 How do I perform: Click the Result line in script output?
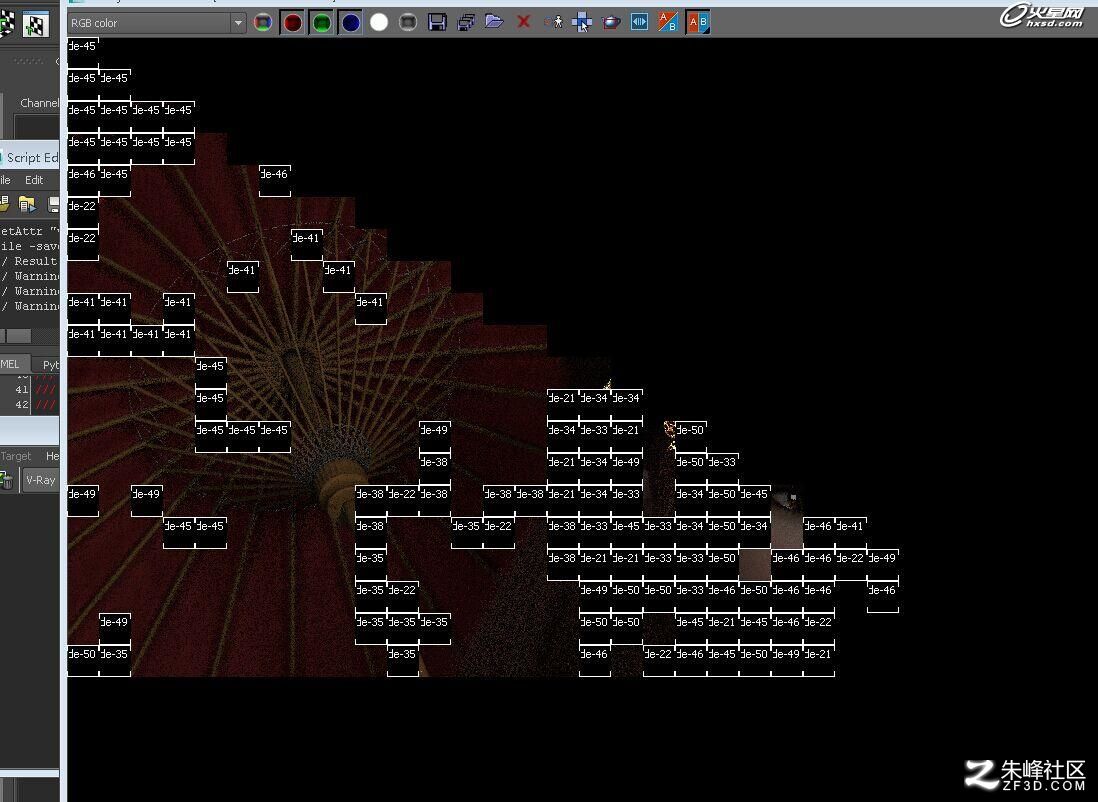click(29, 261)
